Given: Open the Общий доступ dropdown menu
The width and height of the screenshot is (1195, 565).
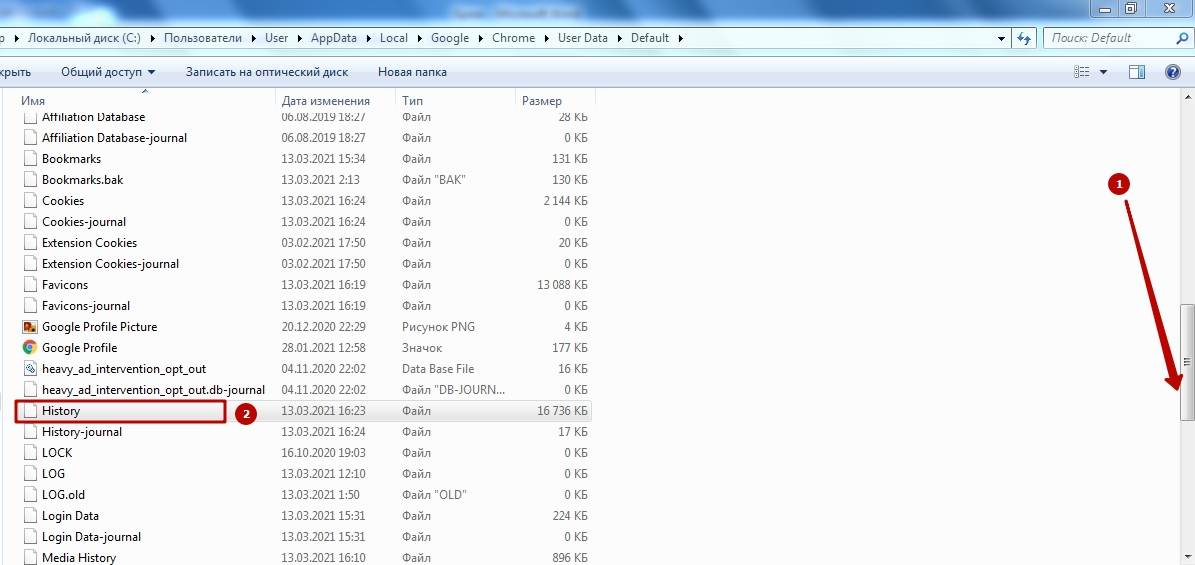Looking at the screenshot, I should click(108, 72).
